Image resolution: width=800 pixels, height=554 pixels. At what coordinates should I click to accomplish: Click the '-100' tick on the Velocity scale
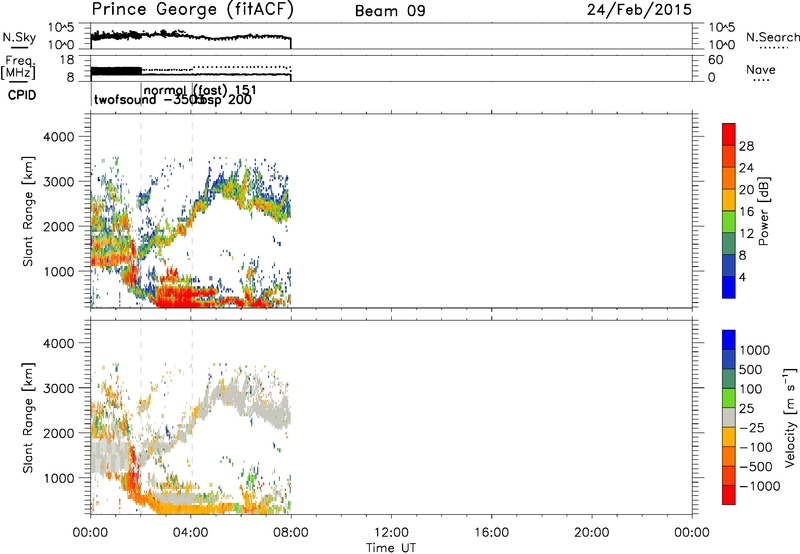click(x=756, y=447)
